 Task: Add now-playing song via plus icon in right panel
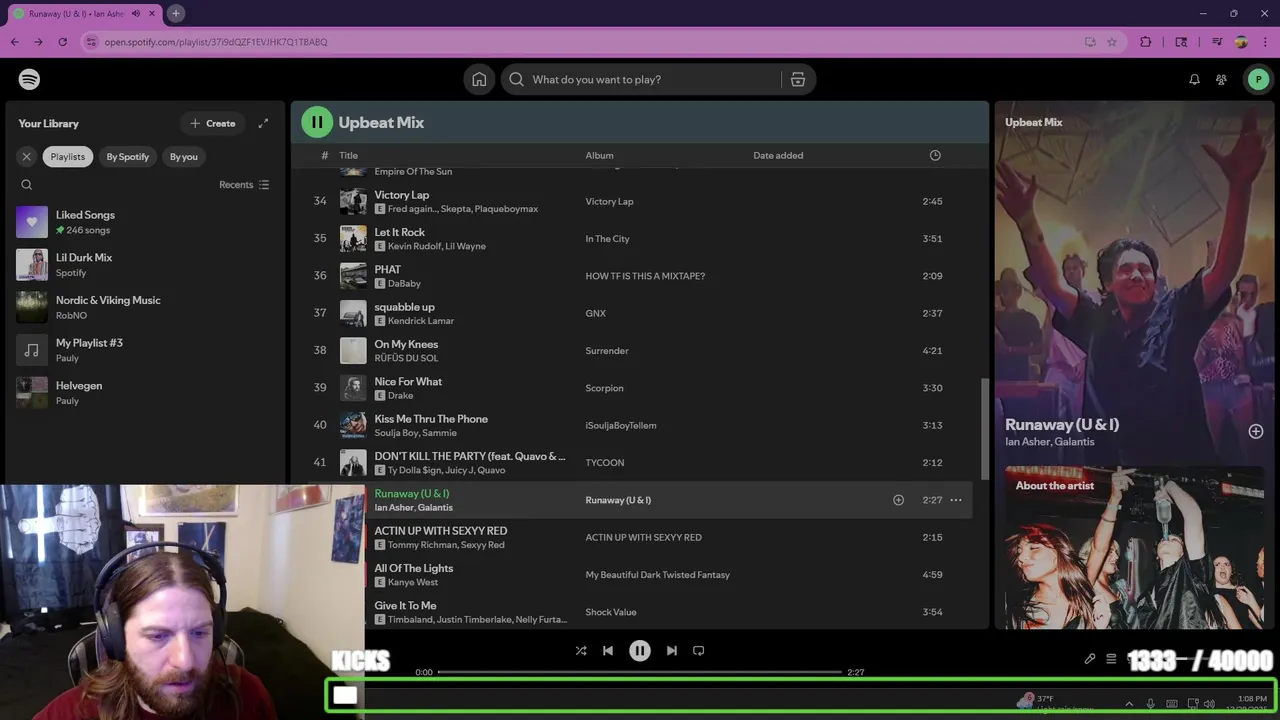click(1256, 431)
